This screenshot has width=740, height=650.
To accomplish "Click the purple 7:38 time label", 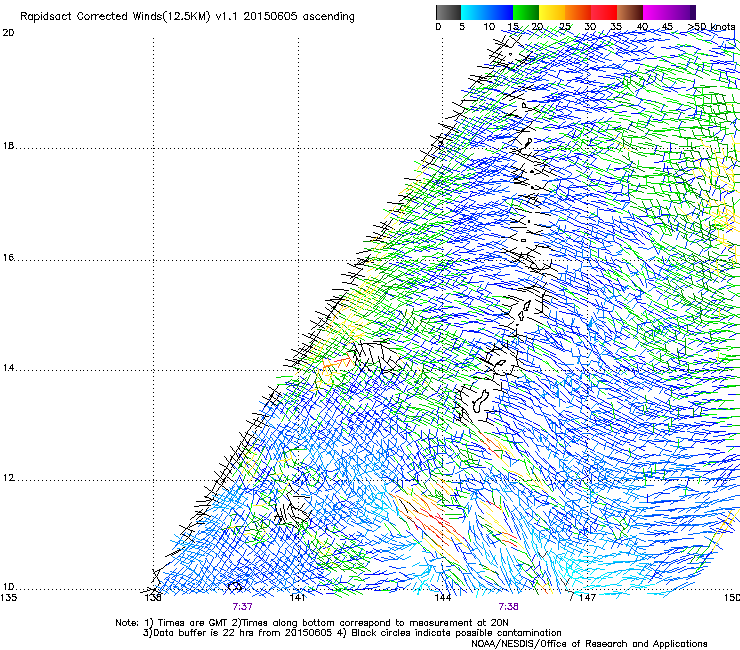I will 508,607.
